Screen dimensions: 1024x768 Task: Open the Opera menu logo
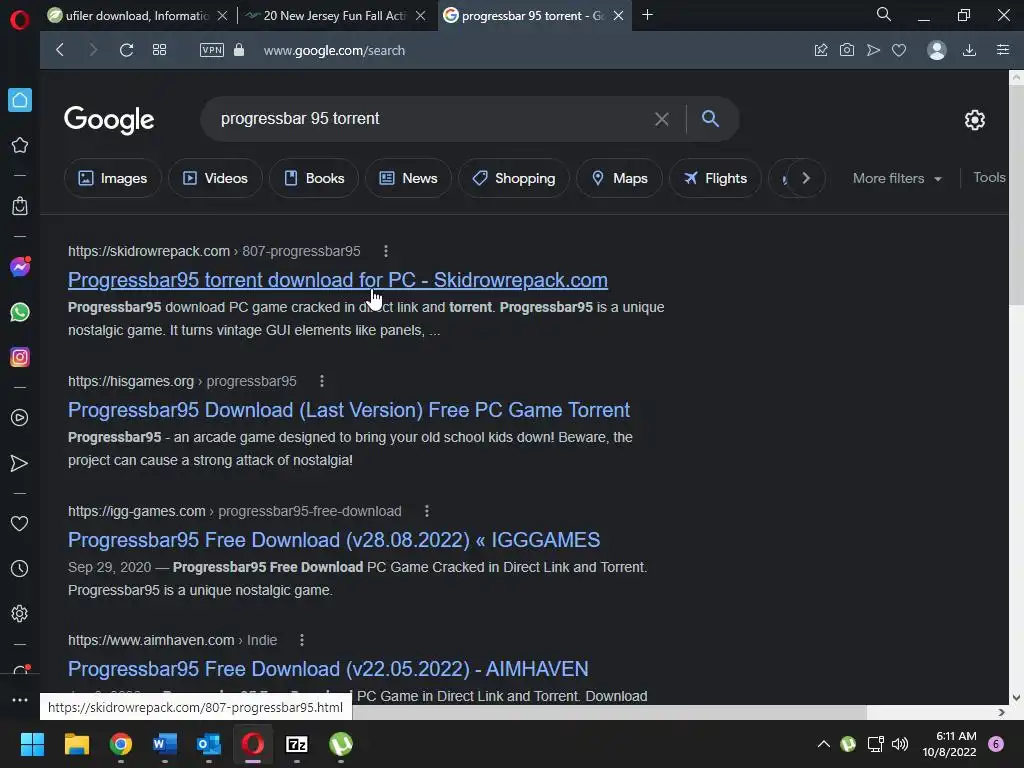20,20
